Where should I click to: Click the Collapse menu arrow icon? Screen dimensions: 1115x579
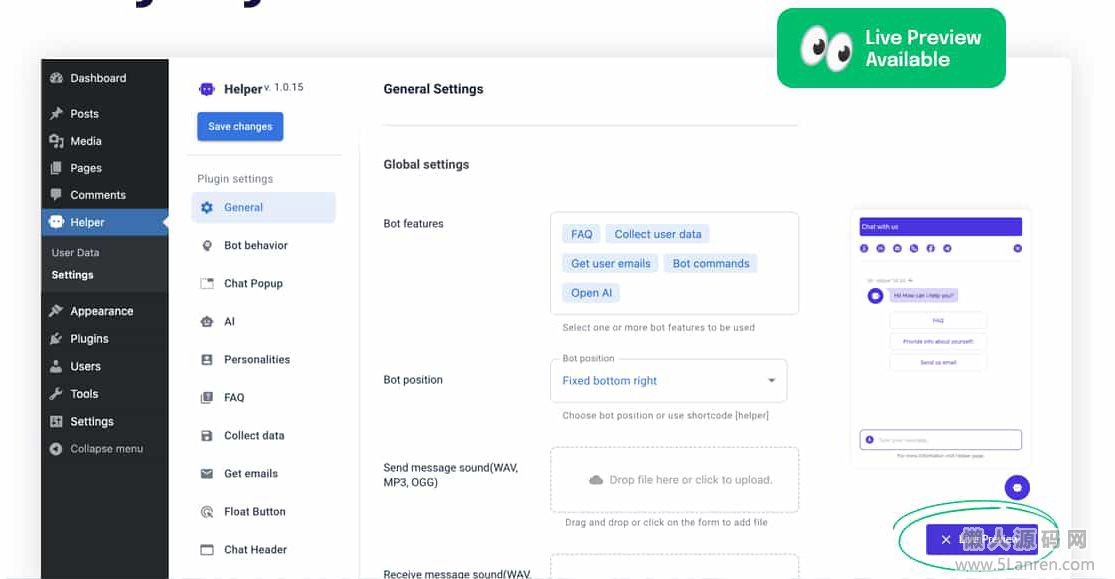[x=56, y=449]
